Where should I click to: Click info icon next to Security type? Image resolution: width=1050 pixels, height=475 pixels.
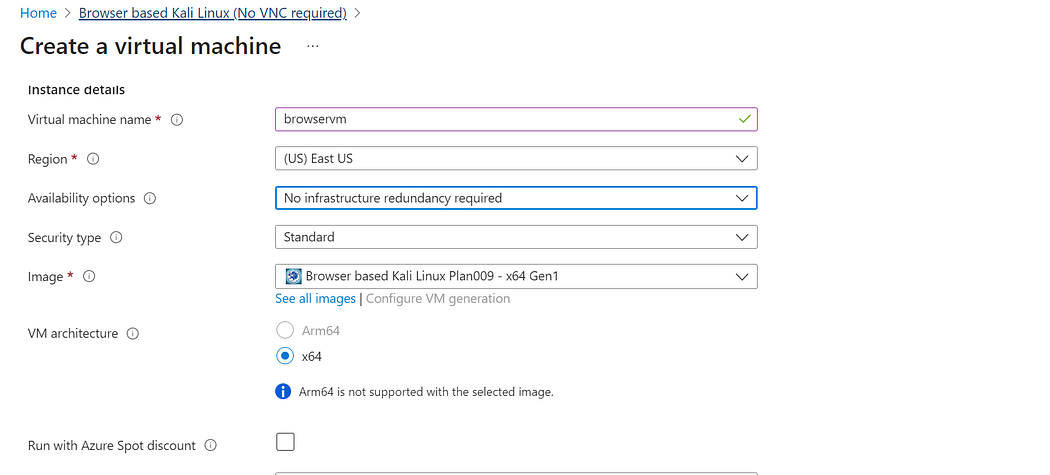pyautogui.click(x=116, y=238)
